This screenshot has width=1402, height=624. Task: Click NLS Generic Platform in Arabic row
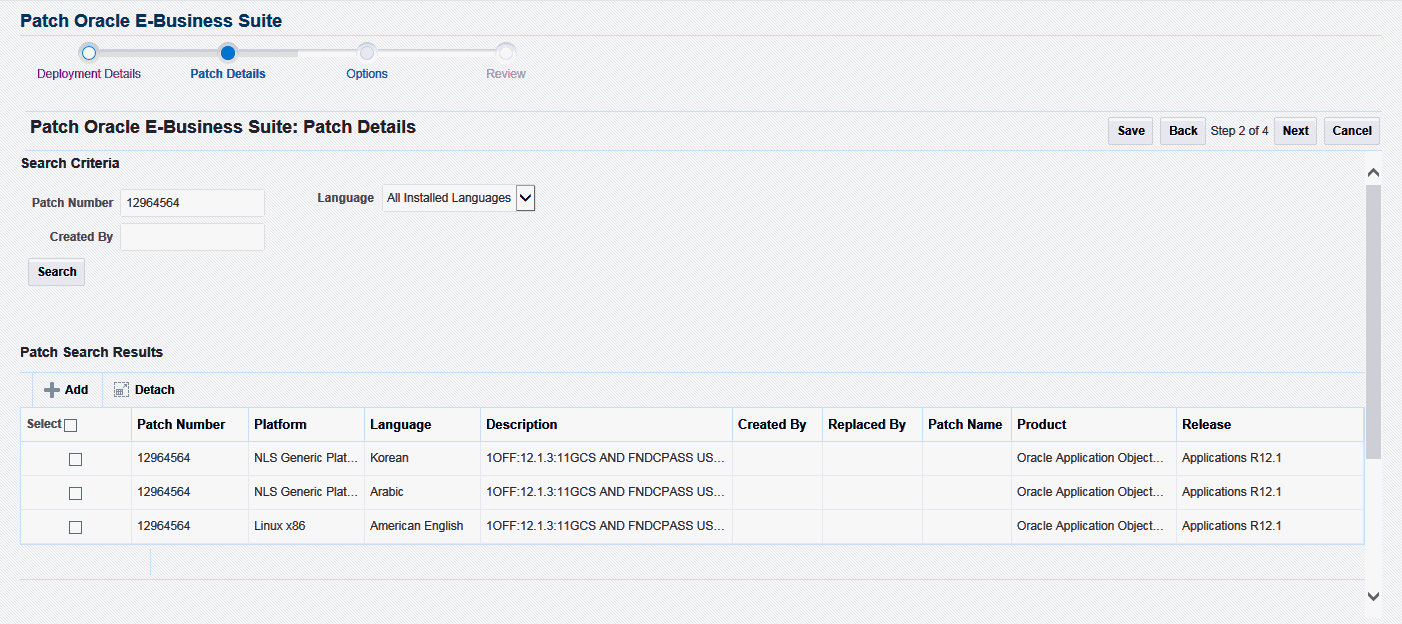tap(306, 492)
